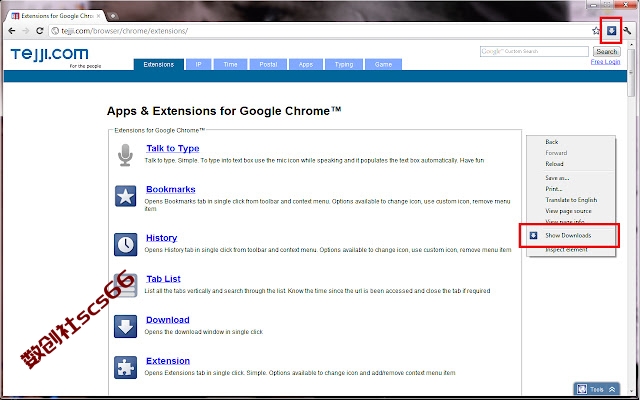Click the down-arrow icon beside Download
640x400 pixels.
(125, 326)
